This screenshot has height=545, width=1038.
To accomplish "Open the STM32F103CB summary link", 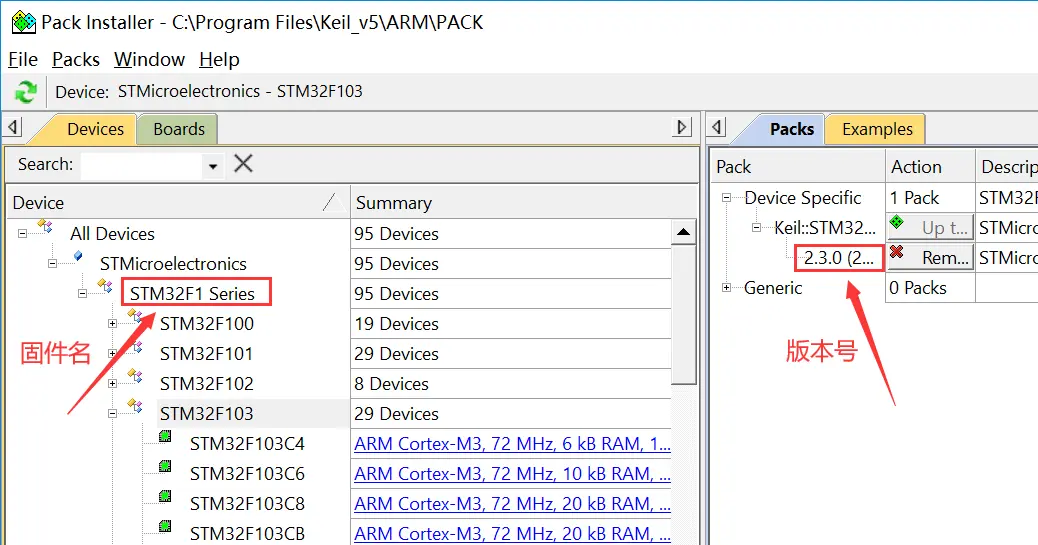I will (x=512, y=534).
